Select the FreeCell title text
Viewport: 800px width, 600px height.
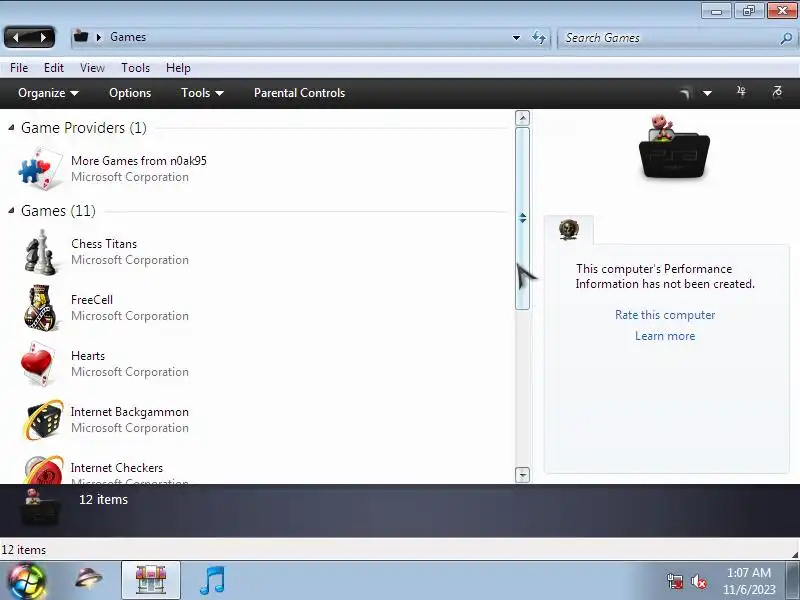92,299
